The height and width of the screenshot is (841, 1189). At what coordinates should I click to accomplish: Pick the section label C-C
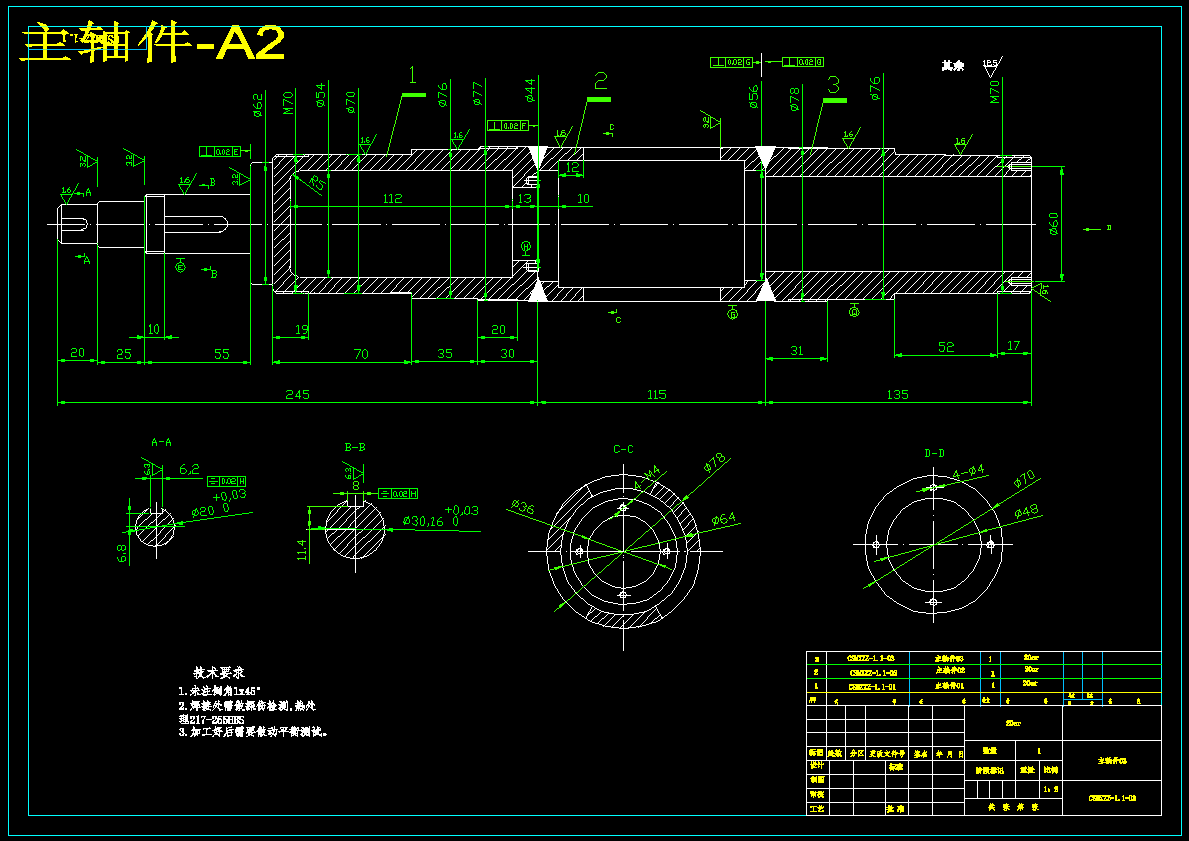pyautogui.click(x=623, y=450)
